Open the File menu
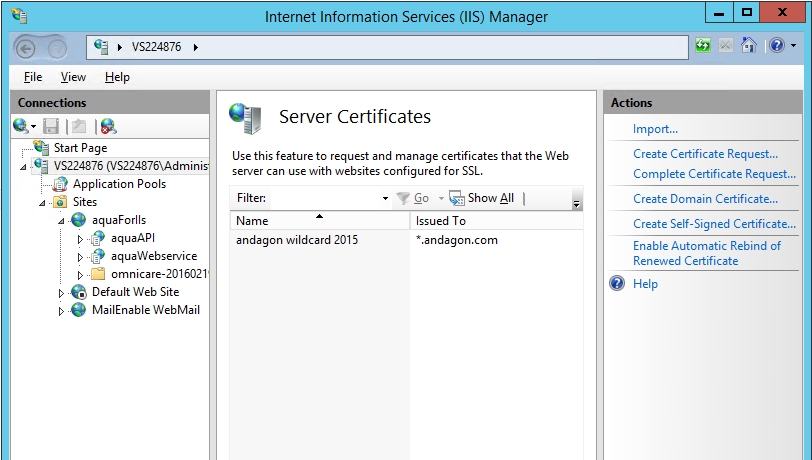Viewport: 812px width, 460px height. [x=33, y=77]
